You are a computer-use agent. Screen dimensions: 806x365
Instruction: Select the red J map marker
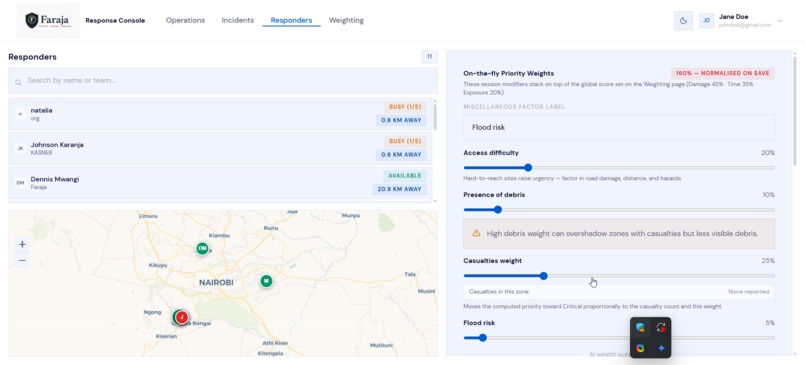[181, 317]
